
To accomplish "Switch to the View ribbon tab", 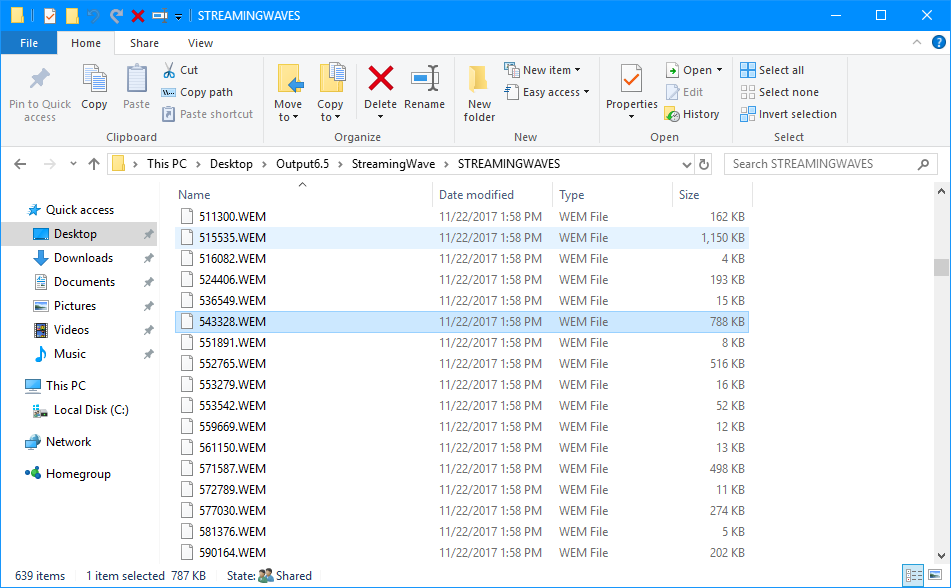I will pyautogui.click(x=200, y=43).
